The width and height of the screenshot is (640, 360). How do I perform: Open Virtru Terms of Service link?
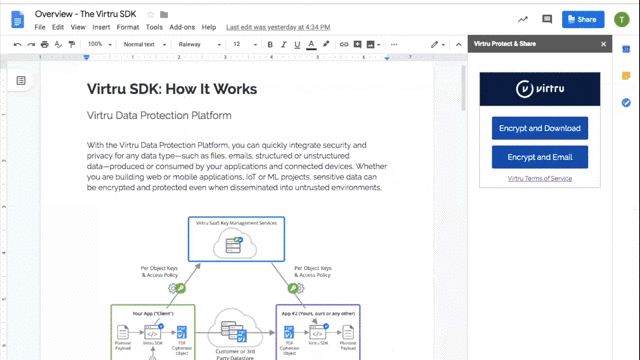pyautogui.click(x=540, y=178)
